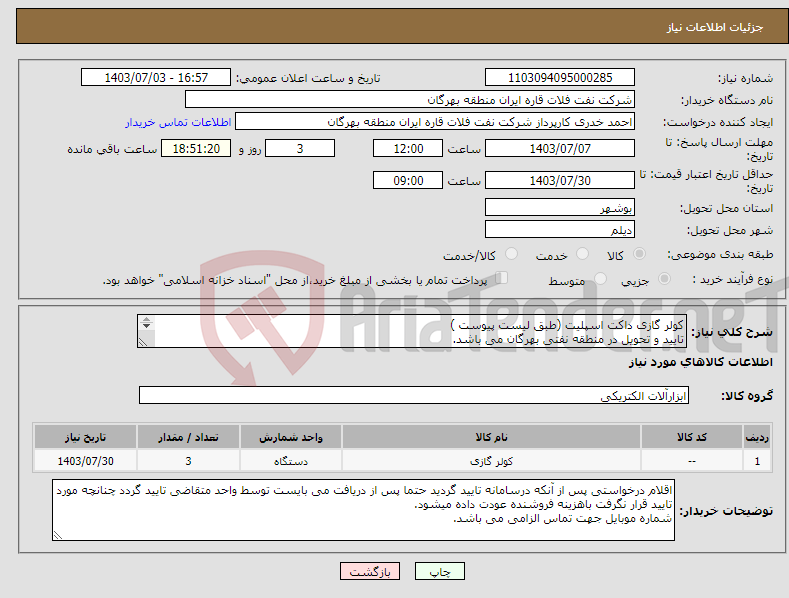
Task: Click the نام دستگاه خریدار field
Action: 410,100
